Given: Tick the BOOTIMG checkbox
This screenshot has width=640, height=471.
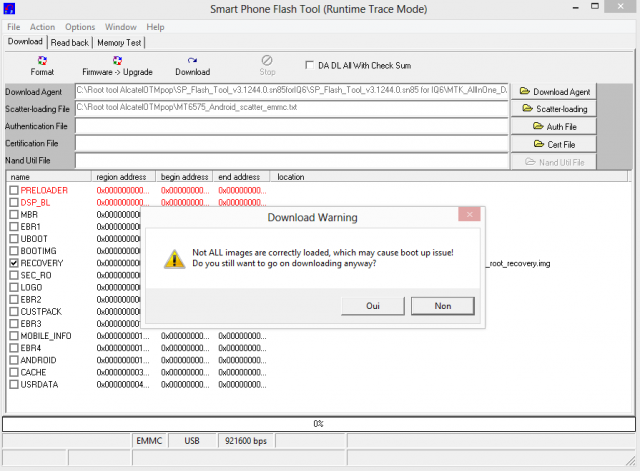Looking at the screenshot, I should coord(14,251).
